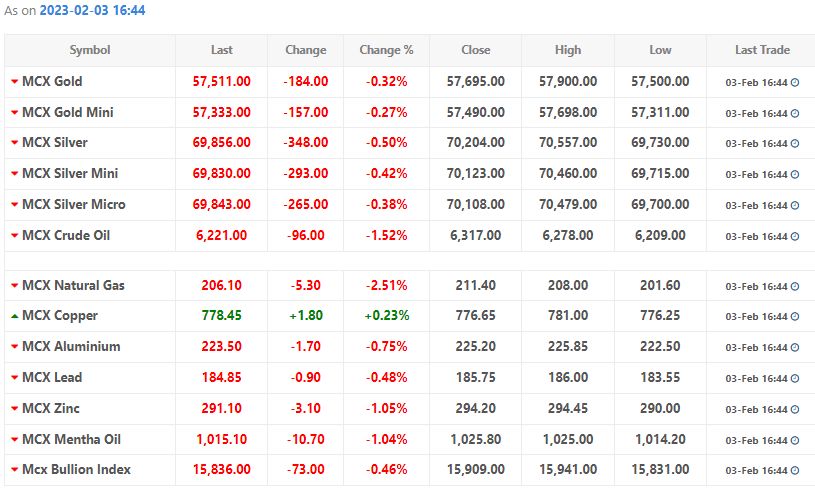815x490 pixels.
Task: Click the clock icon in MCX Zinc row
Action: tap(795, 410)
